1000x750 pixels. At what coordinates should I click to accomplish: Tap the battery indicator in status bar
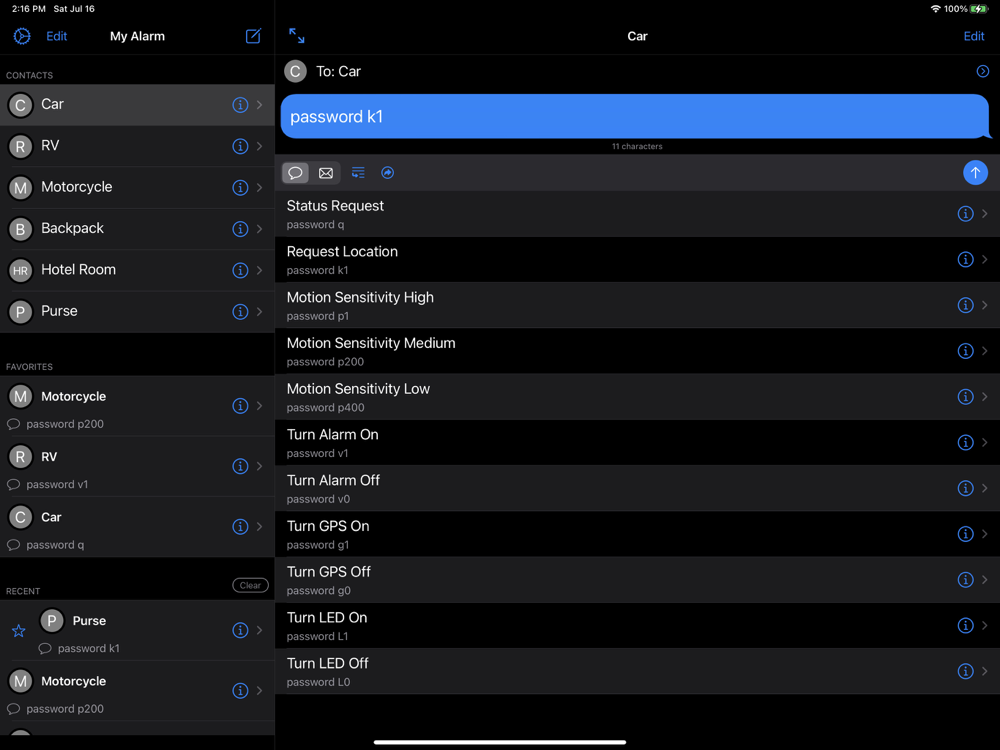[x=978, y=9]
